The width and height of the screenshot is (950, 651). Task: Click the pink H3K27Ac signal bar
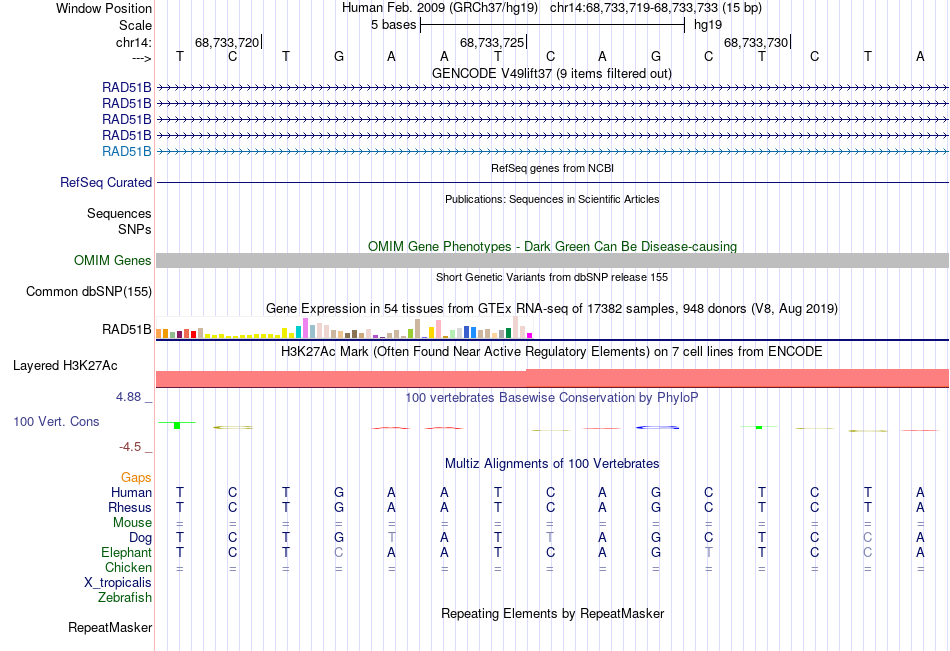point(552,378)
